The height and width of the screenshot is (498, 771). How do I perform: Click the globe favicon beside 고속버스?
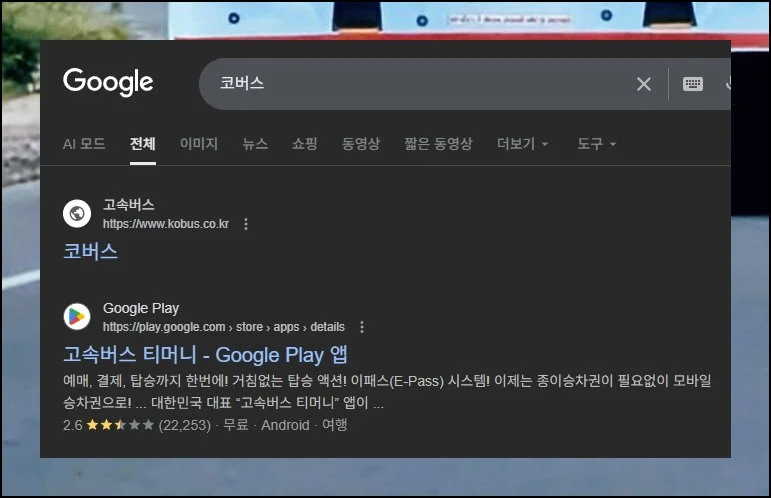(77, 213)
